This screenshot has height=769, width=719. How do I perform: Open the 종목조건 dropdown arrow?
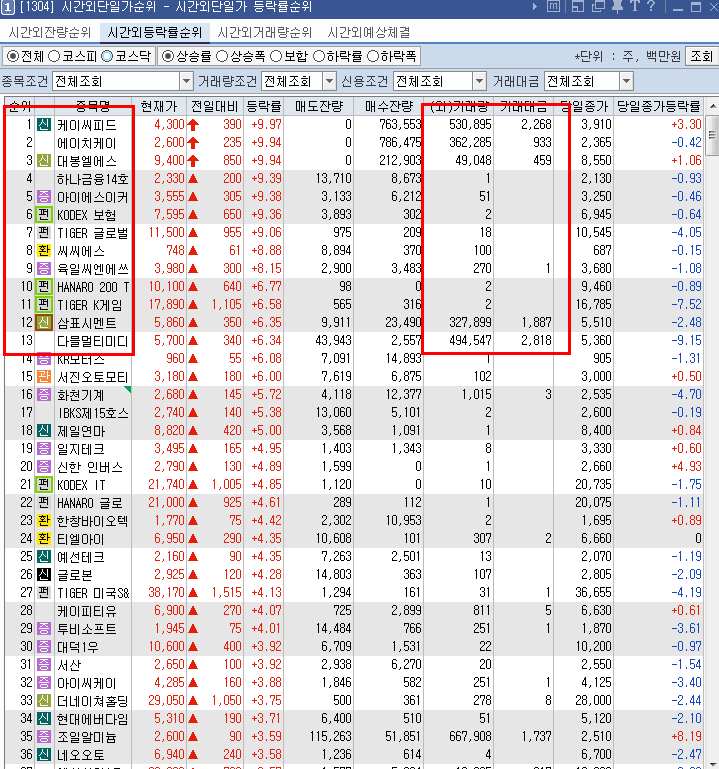click(186, 81)
